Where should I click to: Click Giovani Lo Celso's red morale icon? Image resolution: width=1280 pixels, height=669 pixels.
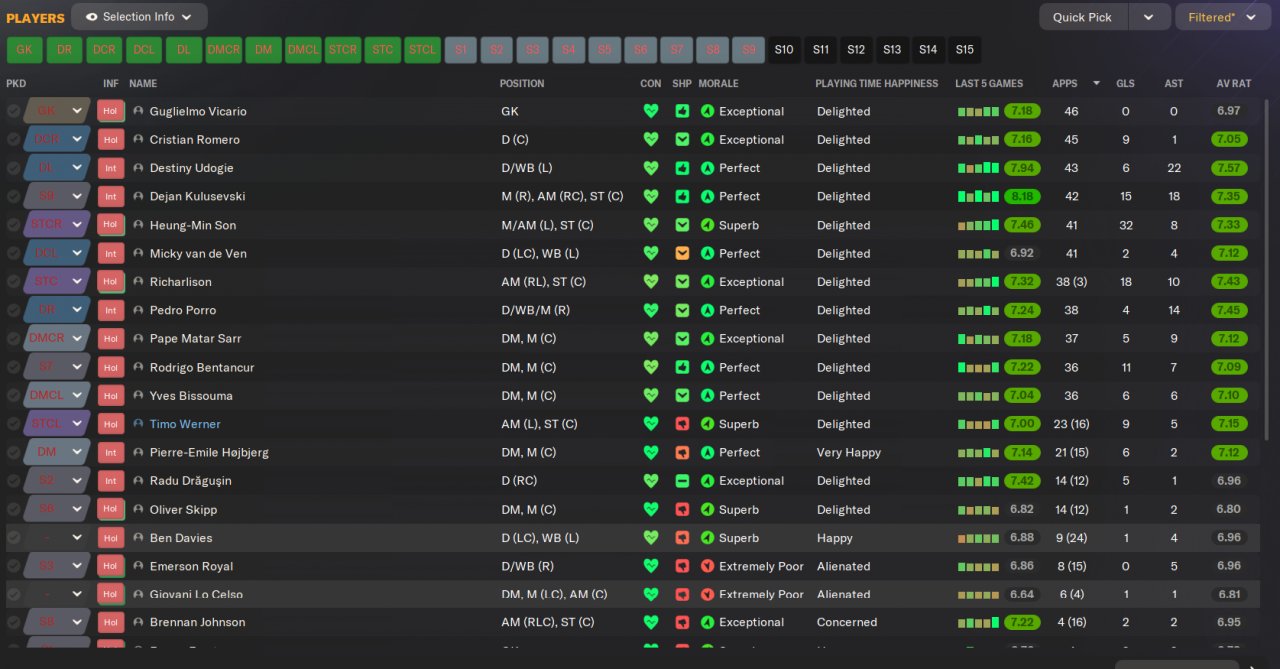pyautogui.click(x=708, y=594)
